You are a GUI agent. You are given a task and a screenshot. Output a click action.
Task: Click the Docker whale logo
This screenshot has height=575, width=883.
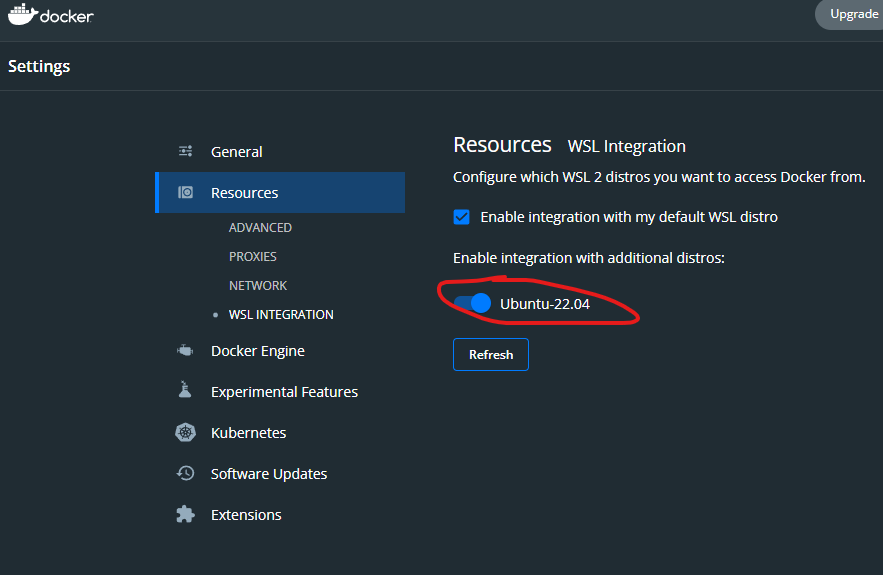pyautogui.click(x=22, y=14)
